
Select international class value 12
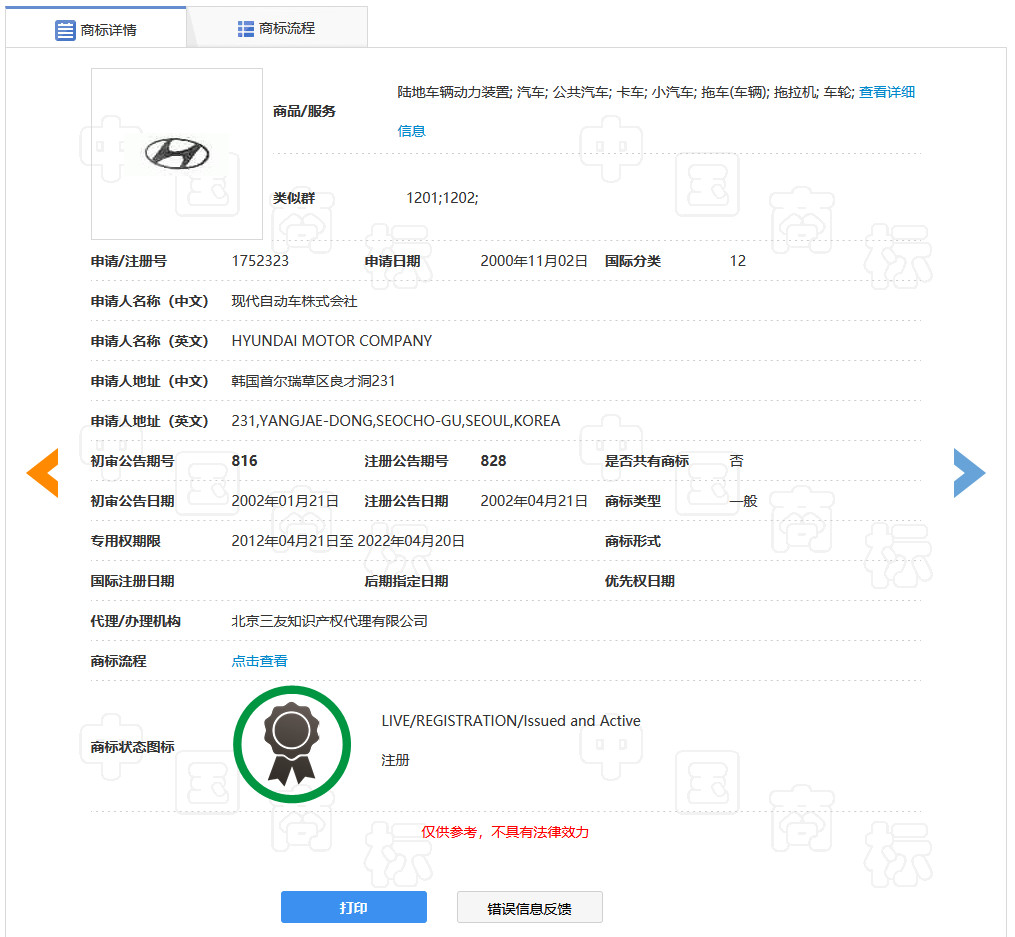(x=738, y=261)
